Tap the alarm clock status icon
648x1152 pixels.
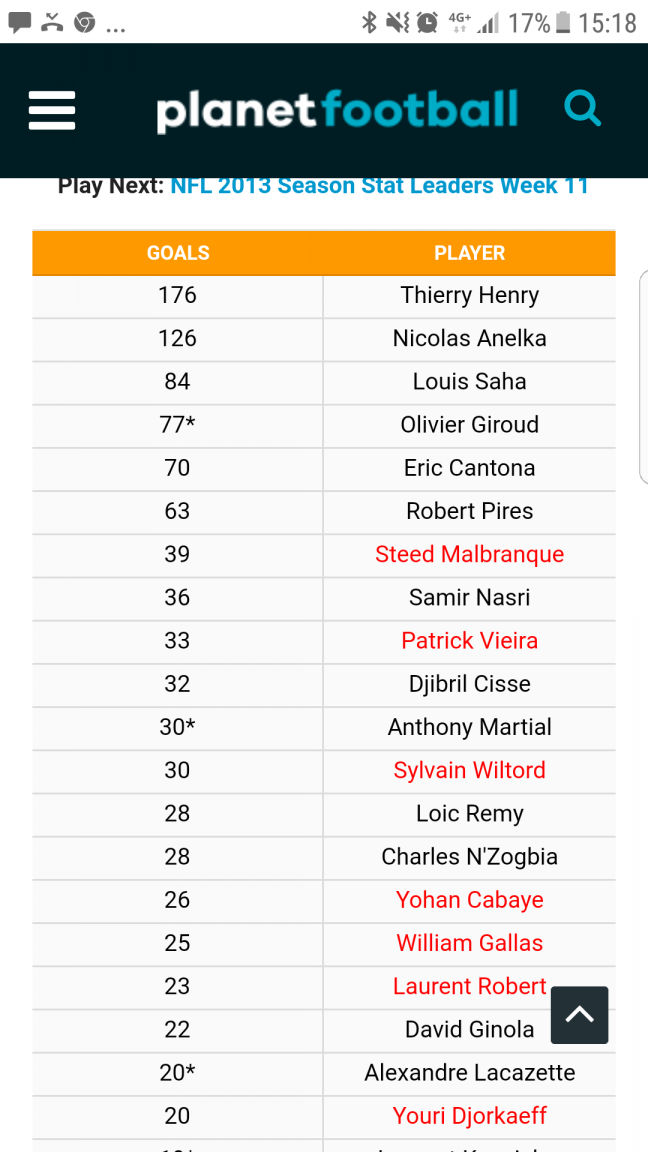click(427, 22)
